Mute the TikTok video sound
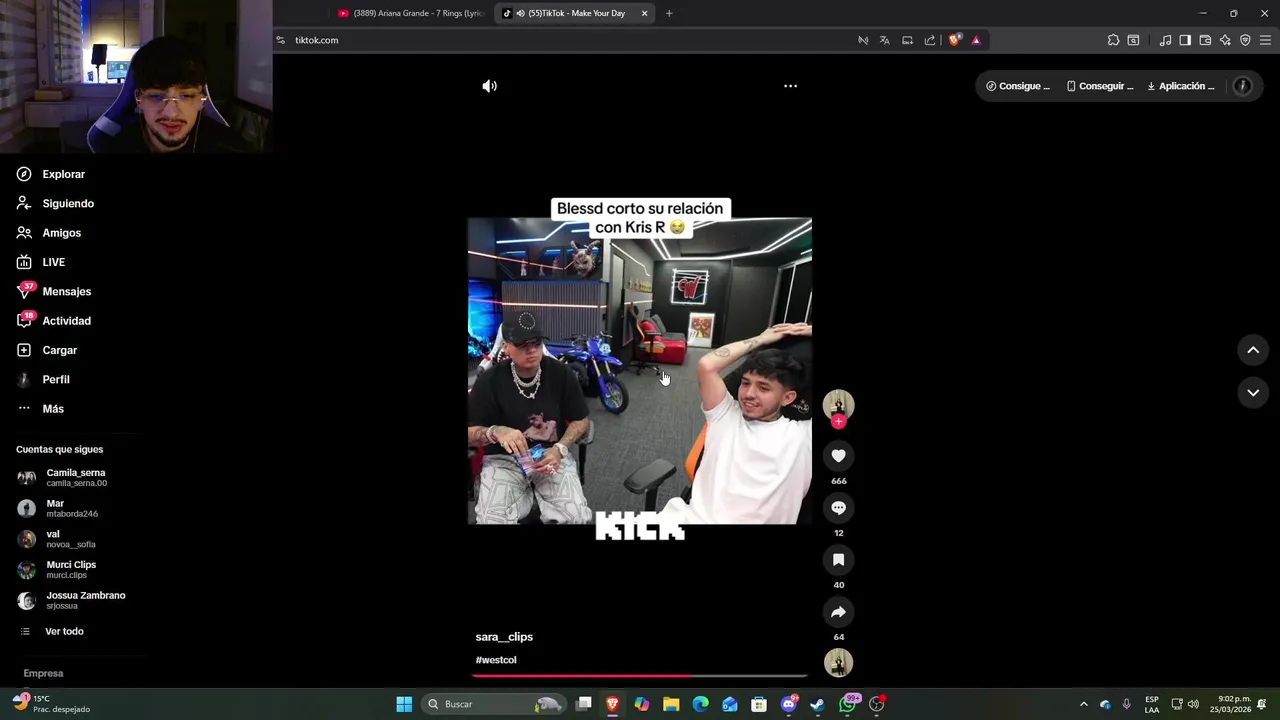The height and width of the screenshot is (720, 1280). click(x=489, y=86)
